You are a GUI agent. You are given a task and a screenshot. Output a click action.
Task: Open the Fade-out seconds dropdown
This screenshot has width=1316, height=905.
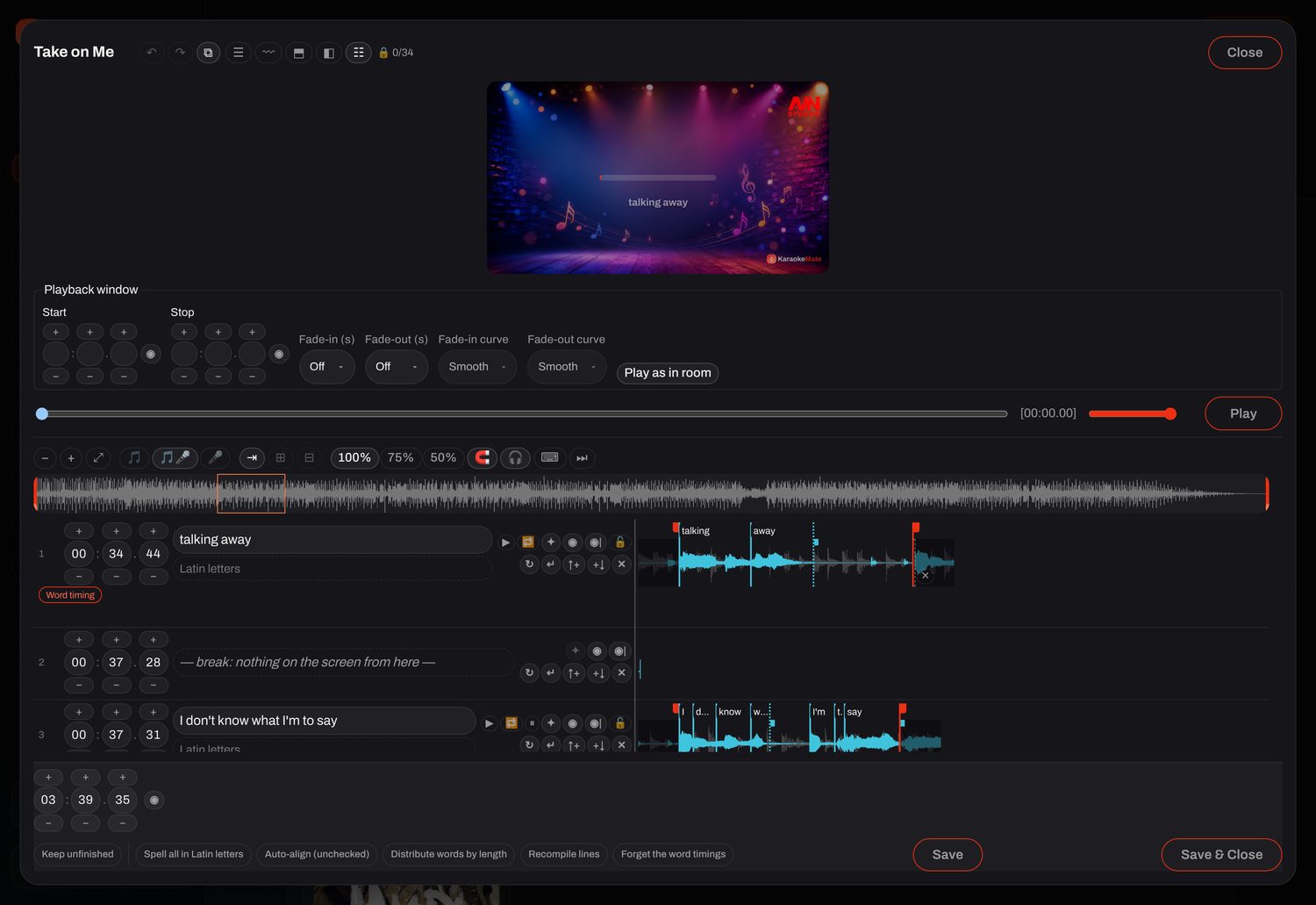point(397,367)
